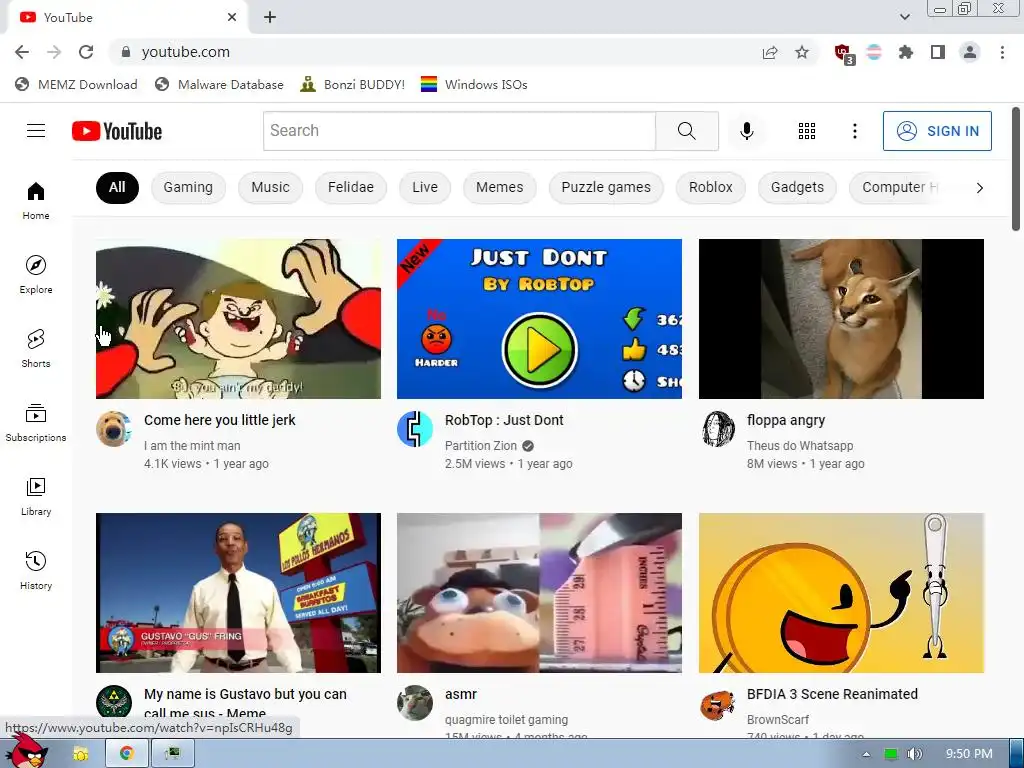Open the asmr video thumbnail
Image resolution: width=1024 pixels, height=768 pixels.
[x=539, y=593]
